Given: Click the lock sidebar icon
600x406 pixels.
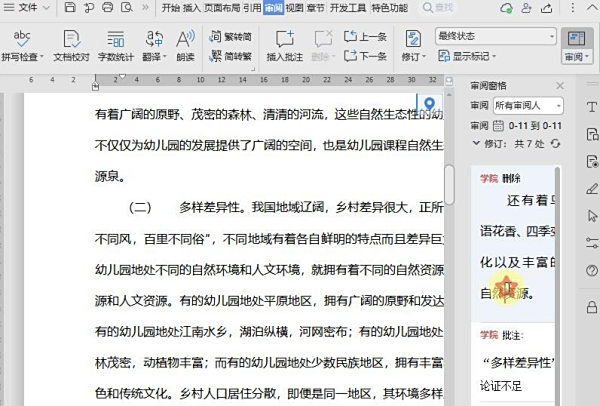Looking at the screenshot, I should 592,307.
